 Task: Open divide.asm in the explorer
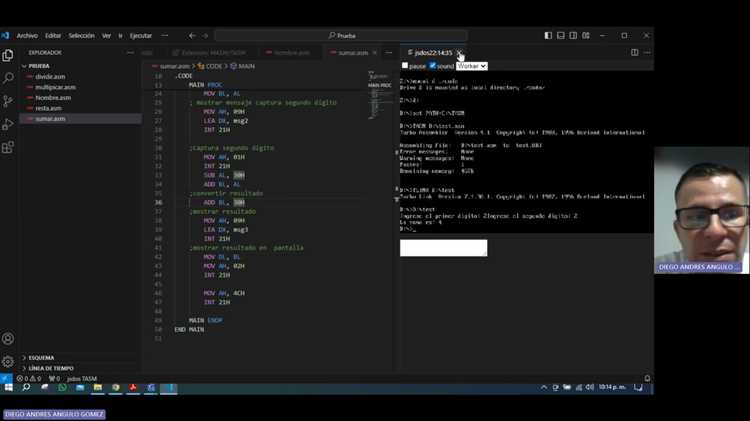point(80,77)
